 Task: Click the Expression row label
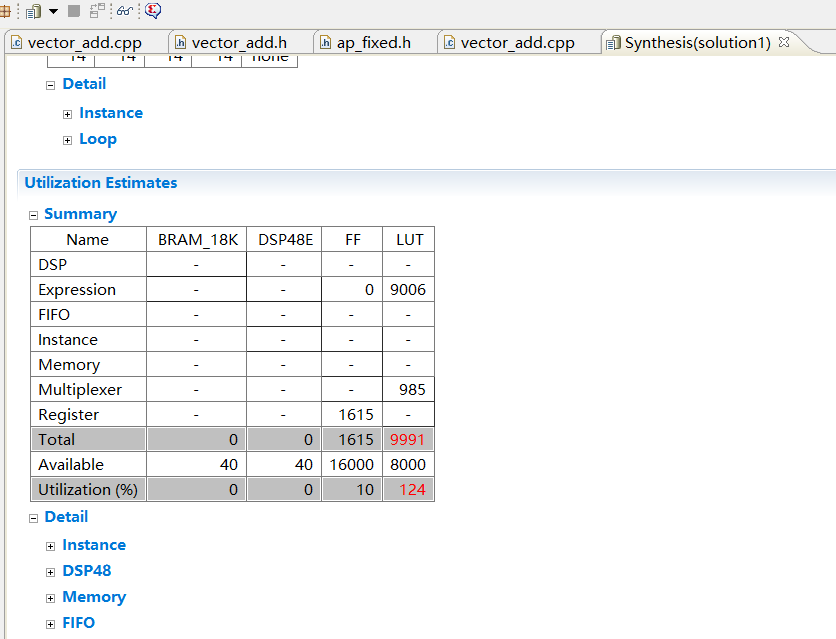77,289
